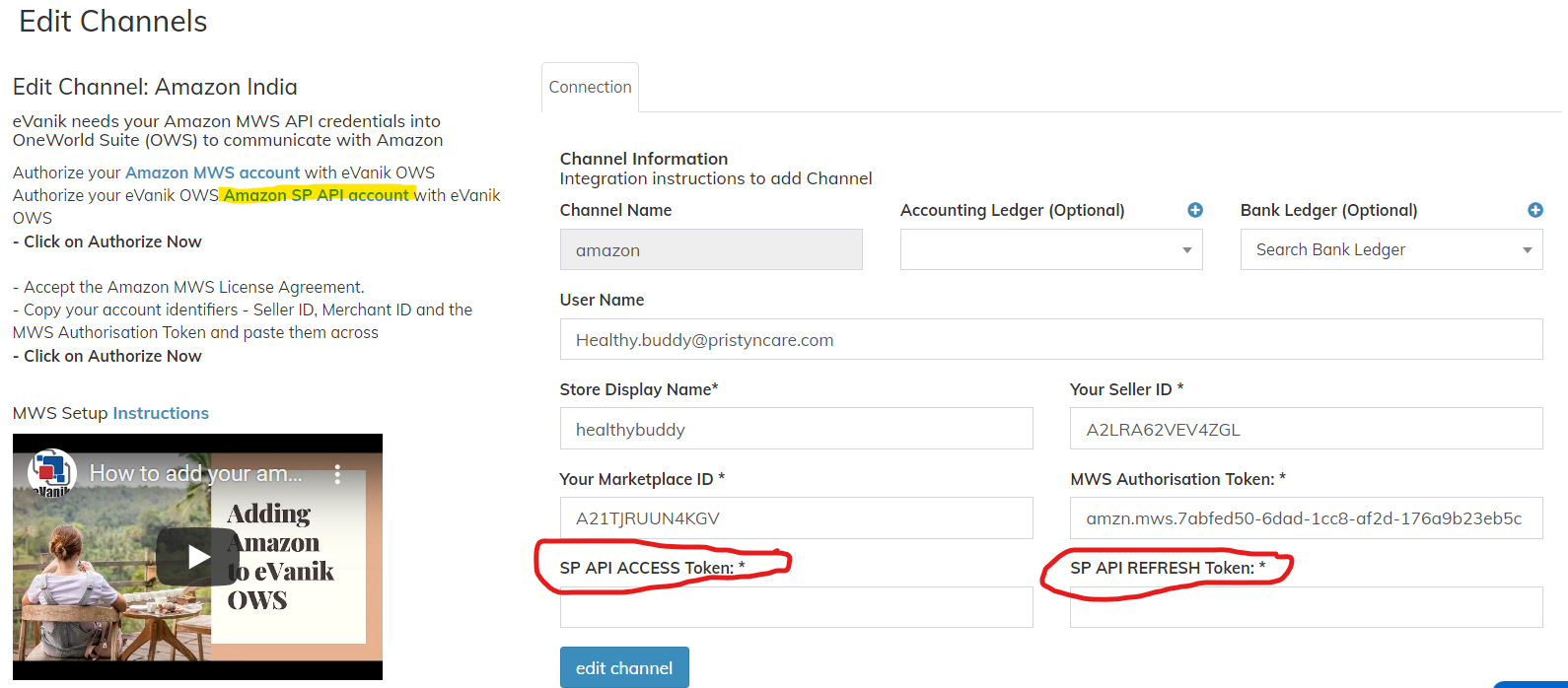The image size is (1568, 688).
Task: Click the SP API REFRESH Token field
Action: [x=1307, y=607]
